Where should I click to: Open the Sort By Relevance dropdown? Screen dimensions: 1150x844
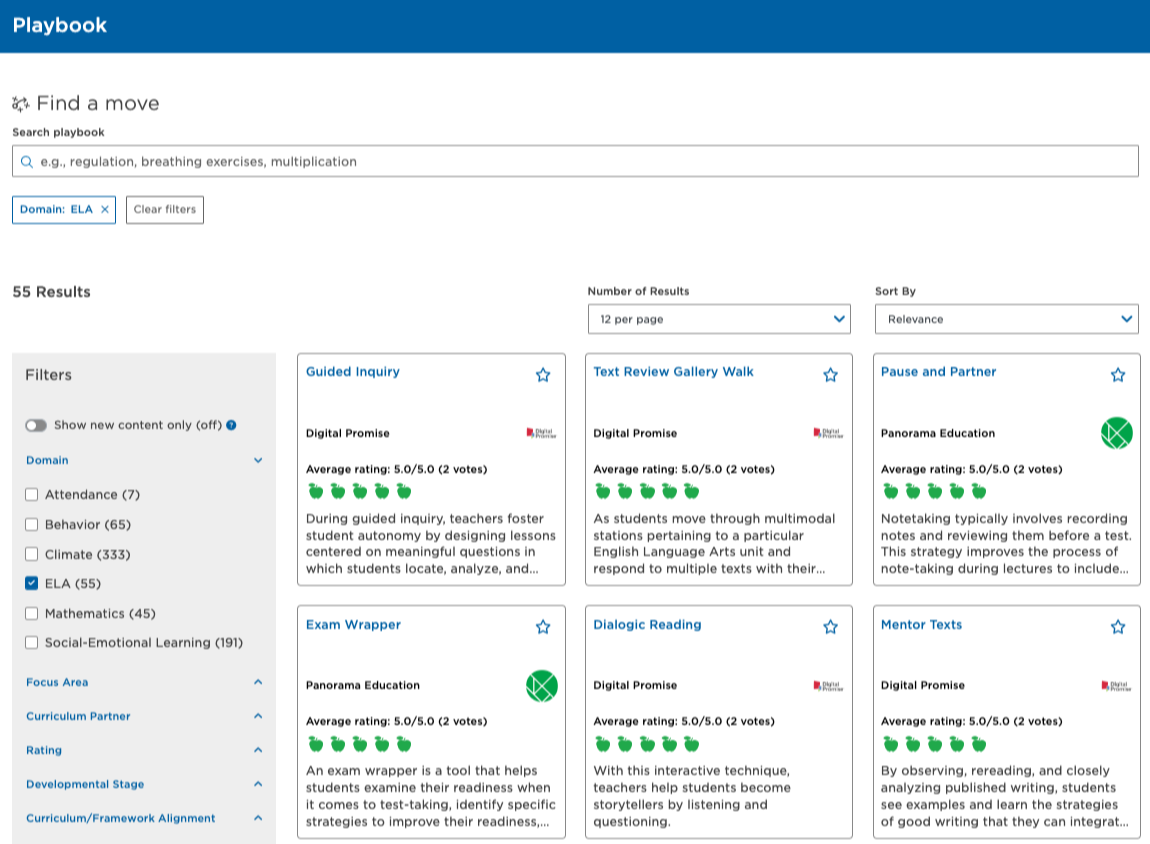[1006, 319]
